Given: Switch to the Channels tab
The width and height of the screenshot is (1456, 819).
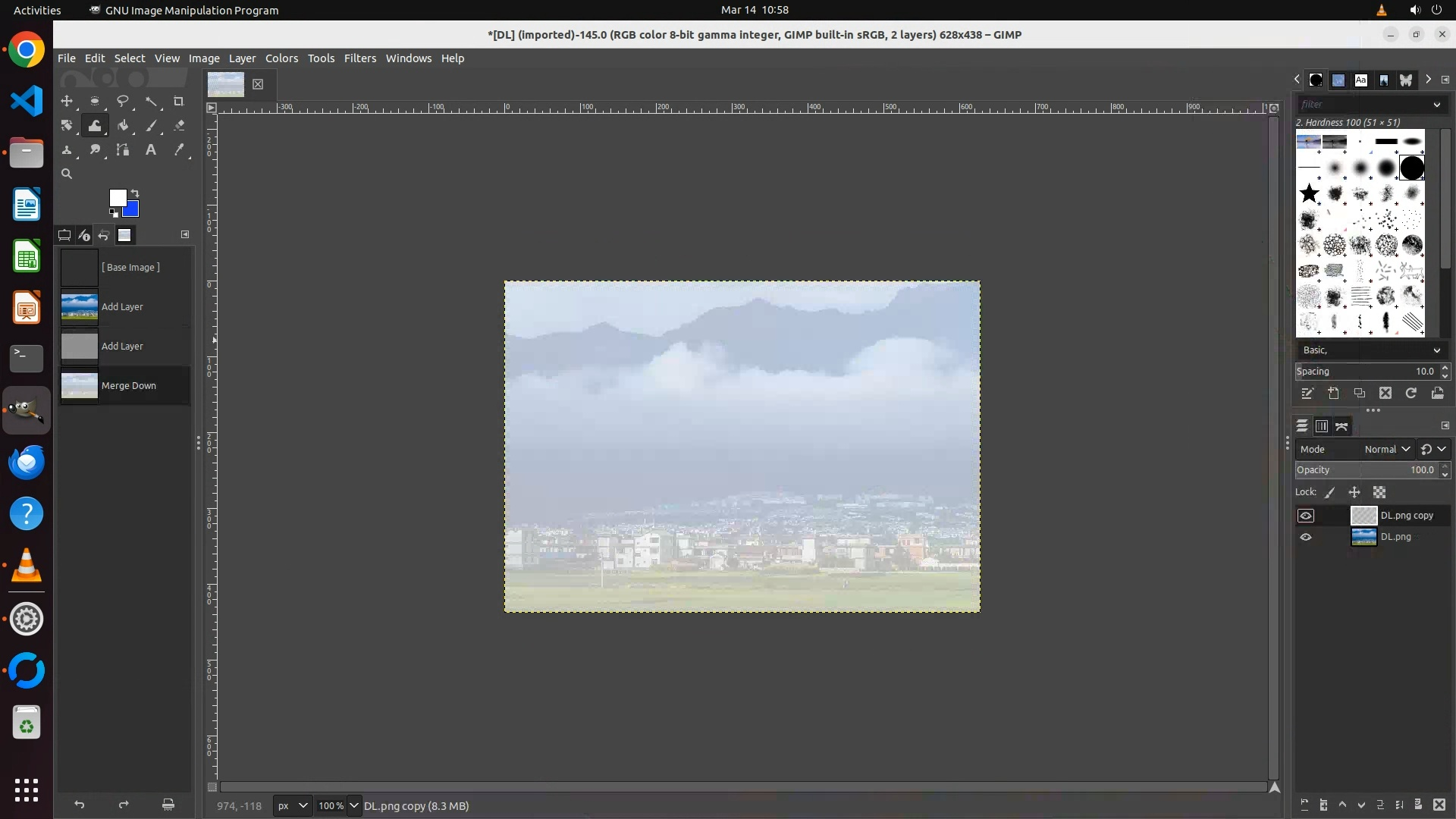Looking at the screenshot, I should click(x=1322, y=426).
